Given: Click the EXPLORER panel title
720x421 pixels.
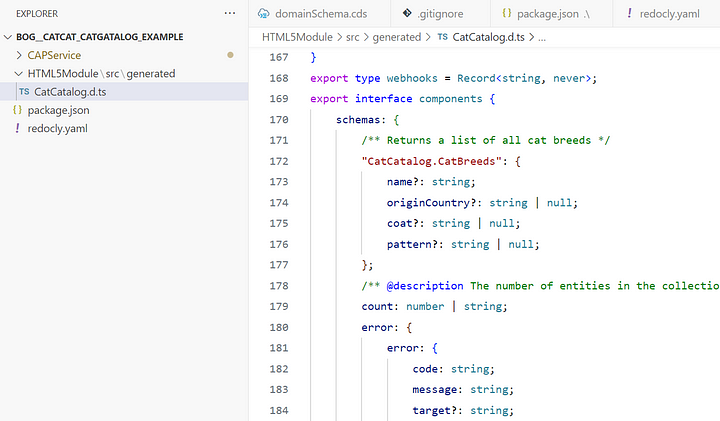Looking at the screenshot, I should click(37, 14).
